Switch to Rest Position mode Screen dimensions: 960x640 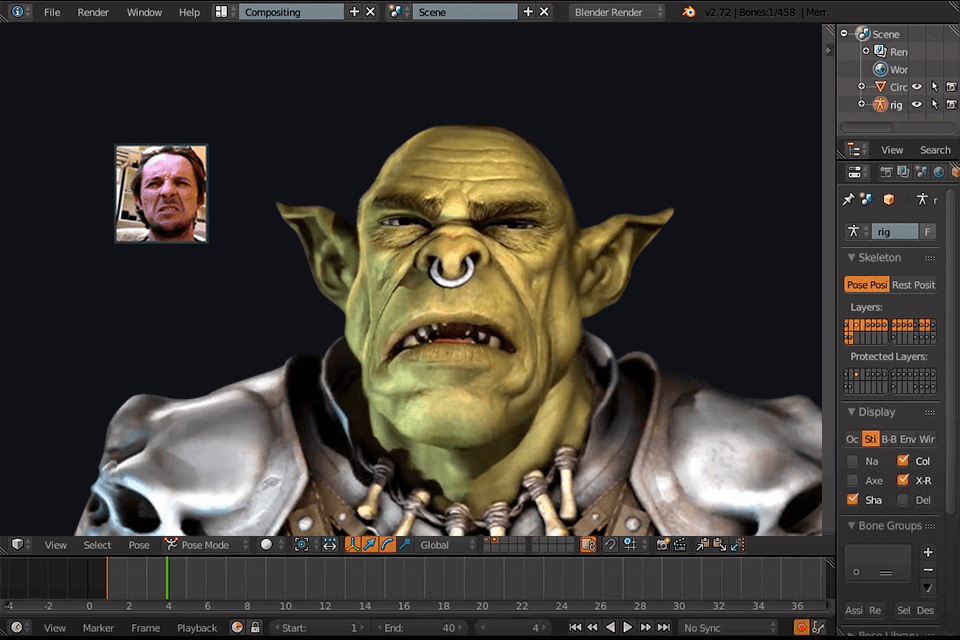(912, 284)
